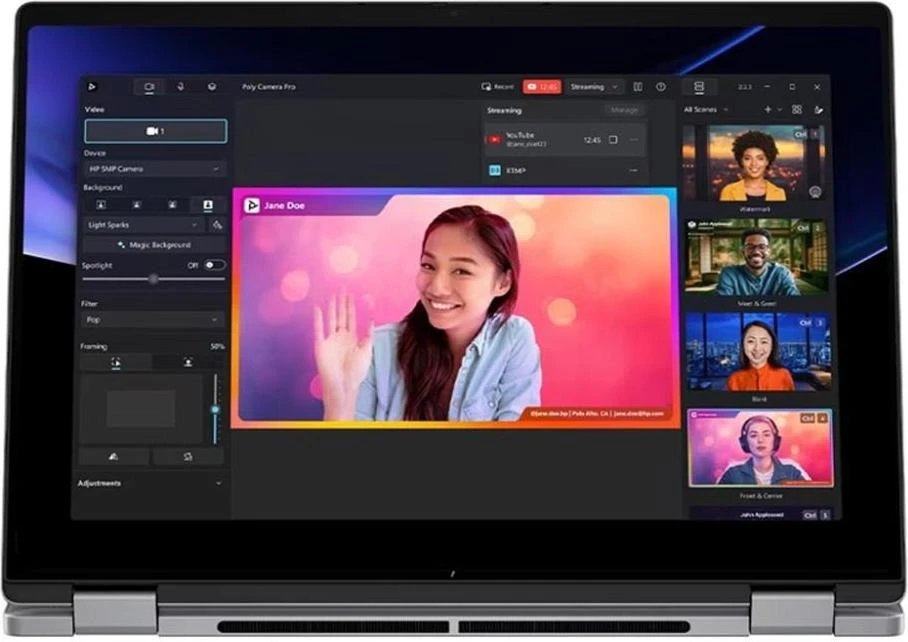
Task: Switch scenes to grid view icon
Action: point(796,109)
